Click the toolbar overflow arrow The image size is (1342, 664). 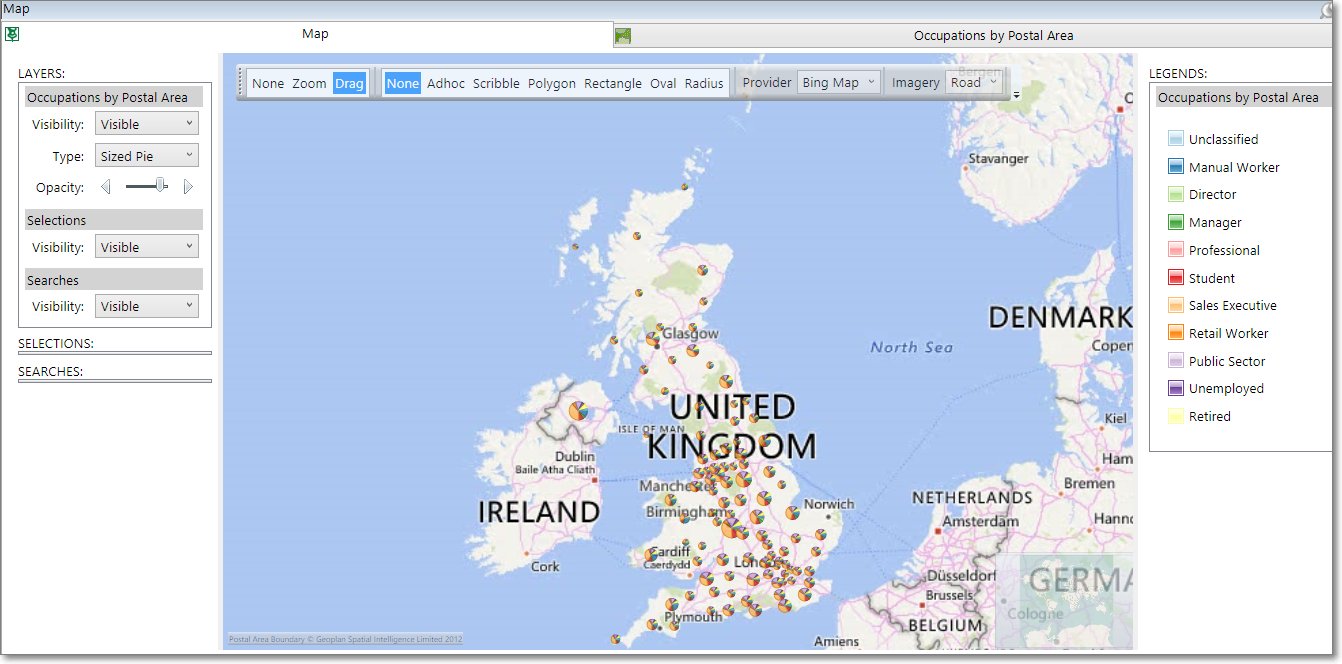1016,95
